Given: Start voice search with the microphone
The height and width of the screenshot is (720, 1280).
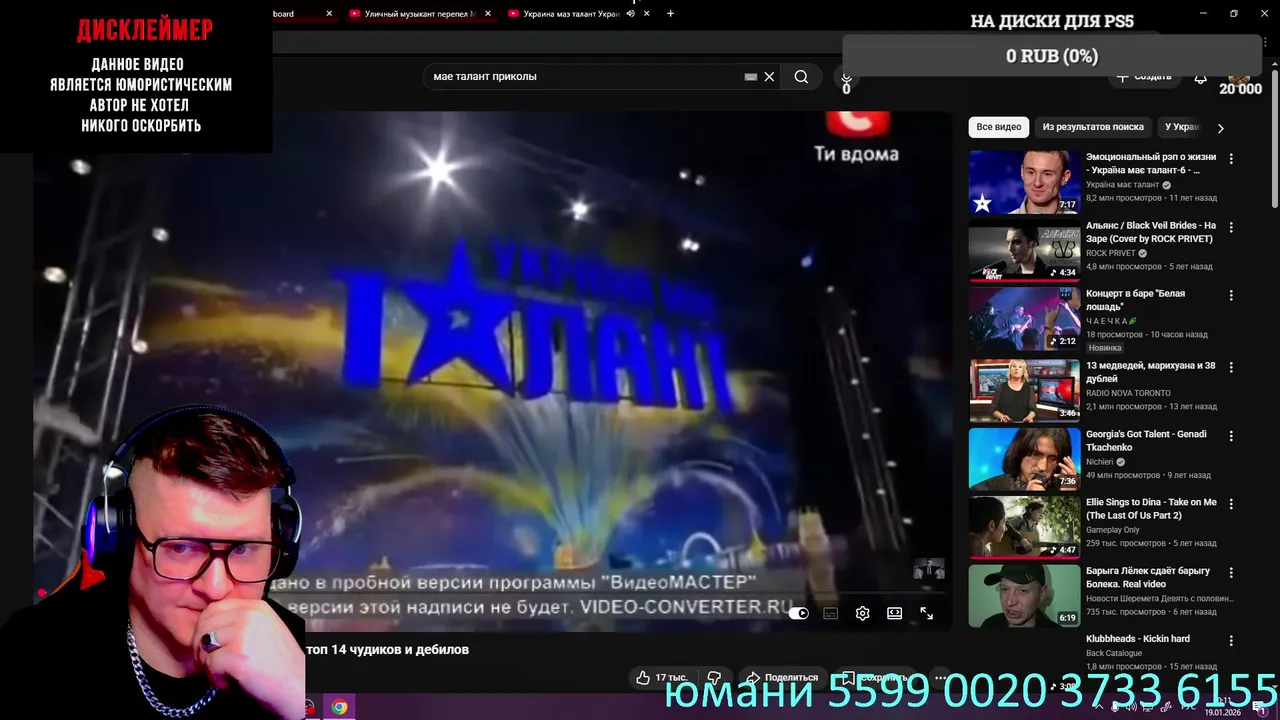Looking at the screenshot, I should click(x=846, y=77).
